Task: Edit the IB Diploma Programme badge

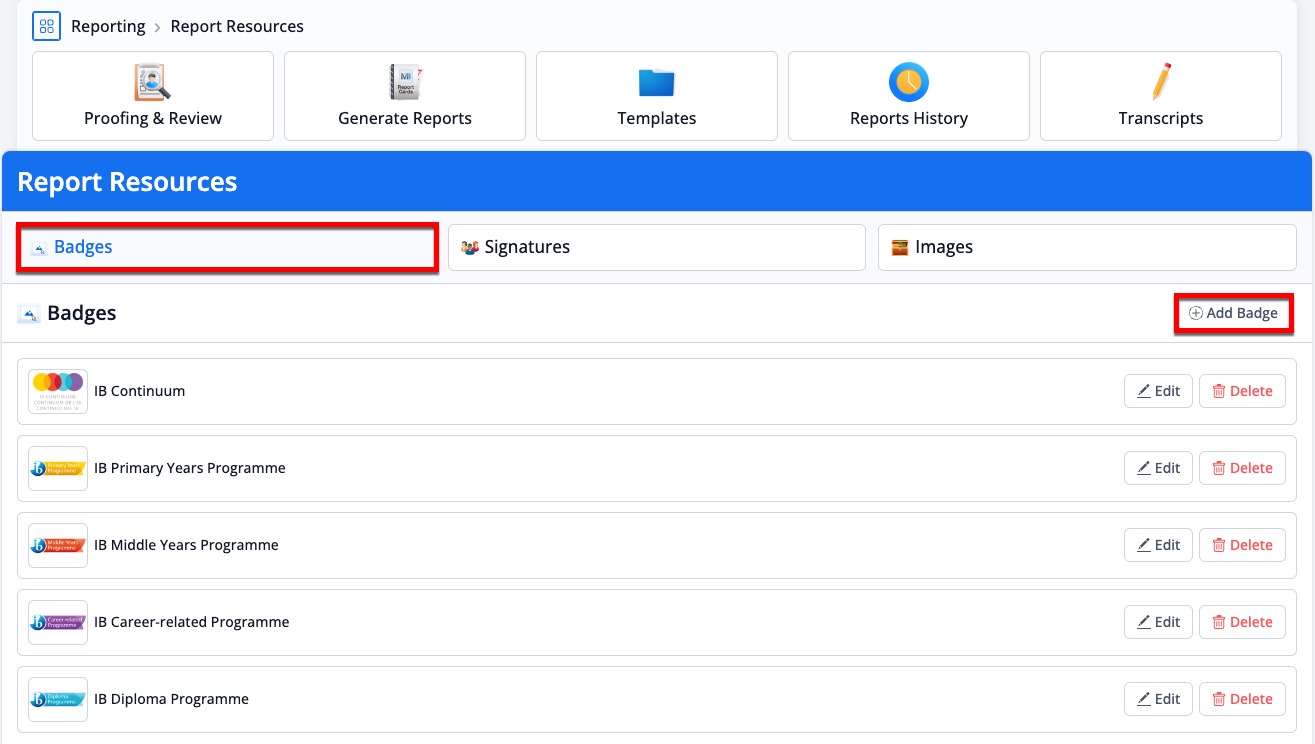Action: click(1158, 699)
